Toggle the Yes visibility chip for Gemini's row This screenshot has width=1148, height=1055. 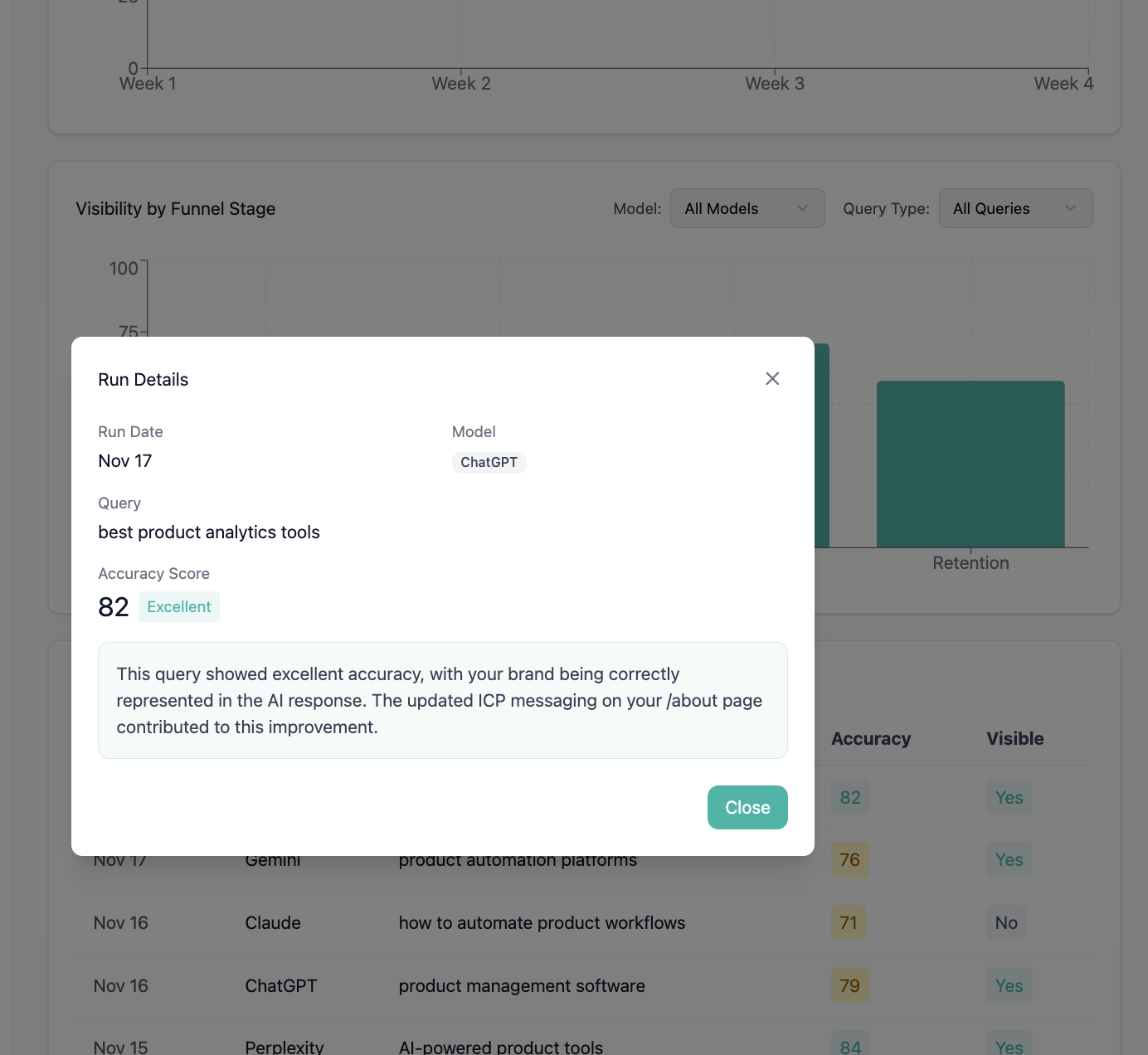[x=1009, y=859]
